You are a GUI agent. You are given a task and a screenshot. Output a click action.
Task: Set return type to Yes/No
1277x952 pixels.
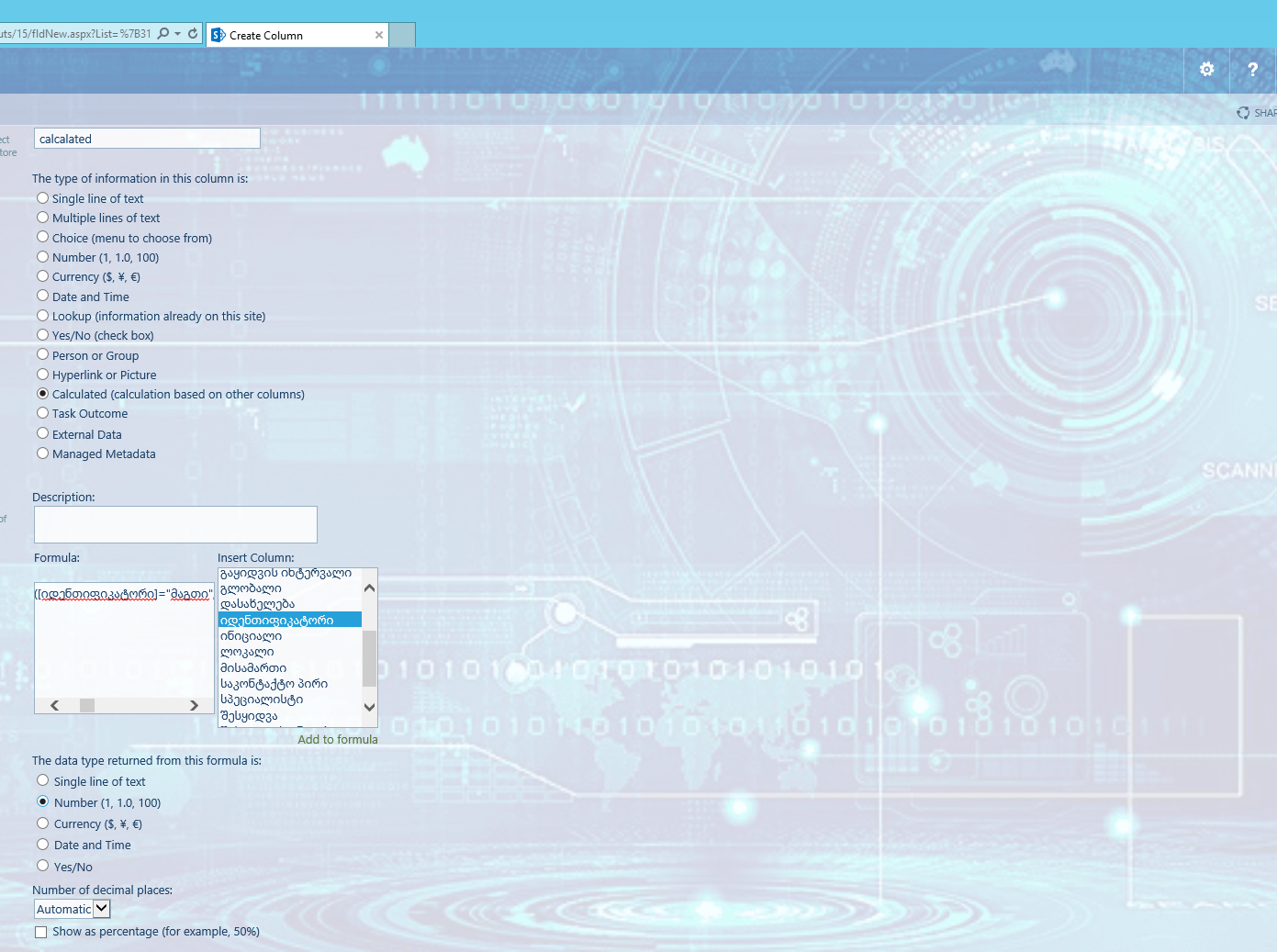coord(42,866)
